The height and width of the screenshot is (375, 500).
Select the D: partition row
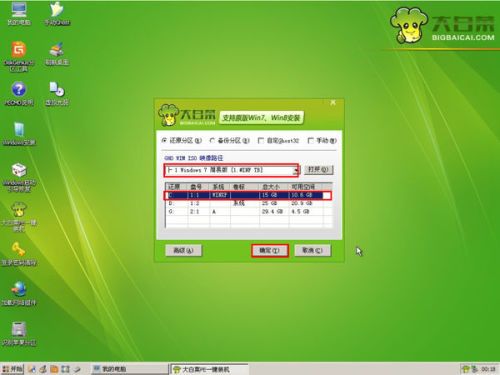[248, 203]
